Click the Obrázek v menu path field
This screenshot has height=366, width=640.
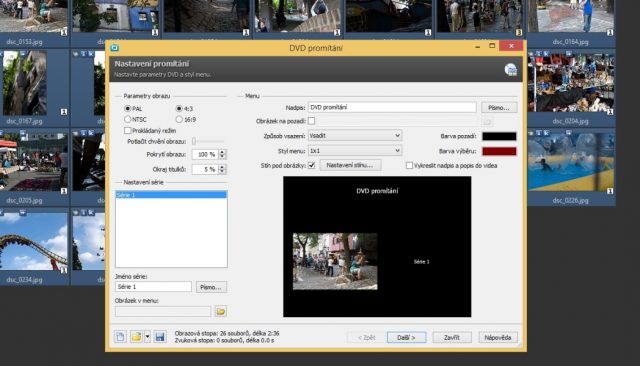click(163, 311)
